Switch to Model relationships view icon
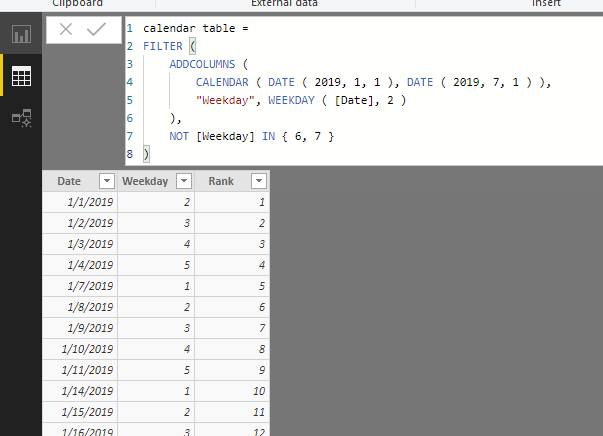 click(x=21, y=118)
